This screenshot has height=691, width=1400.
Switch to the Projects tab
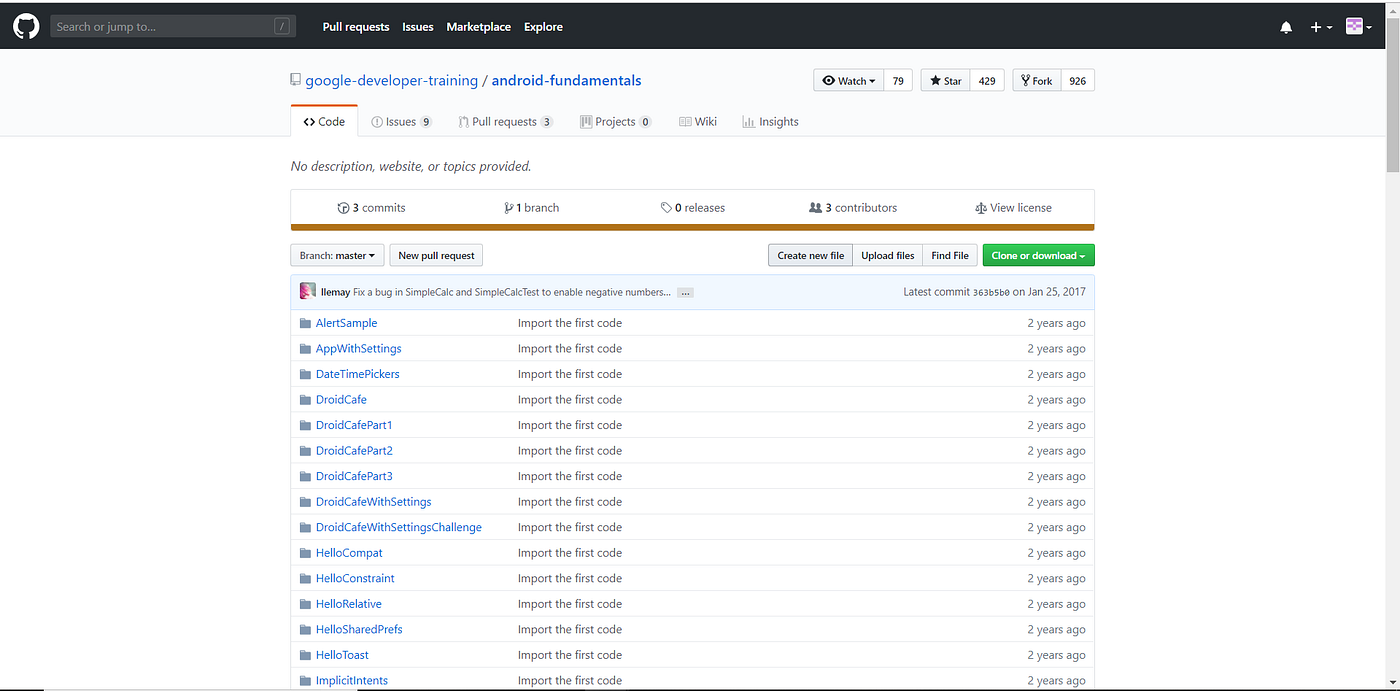pos(615,122)
